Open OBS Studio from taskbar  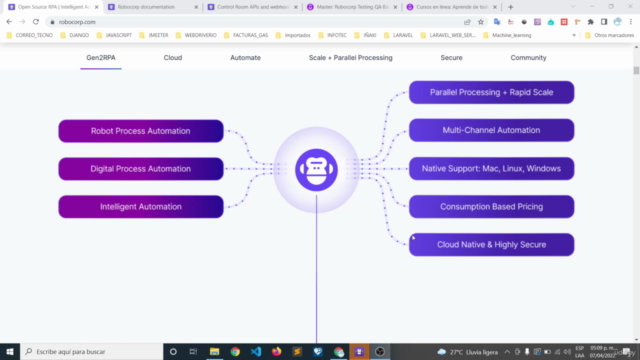[x=380, y=351]
